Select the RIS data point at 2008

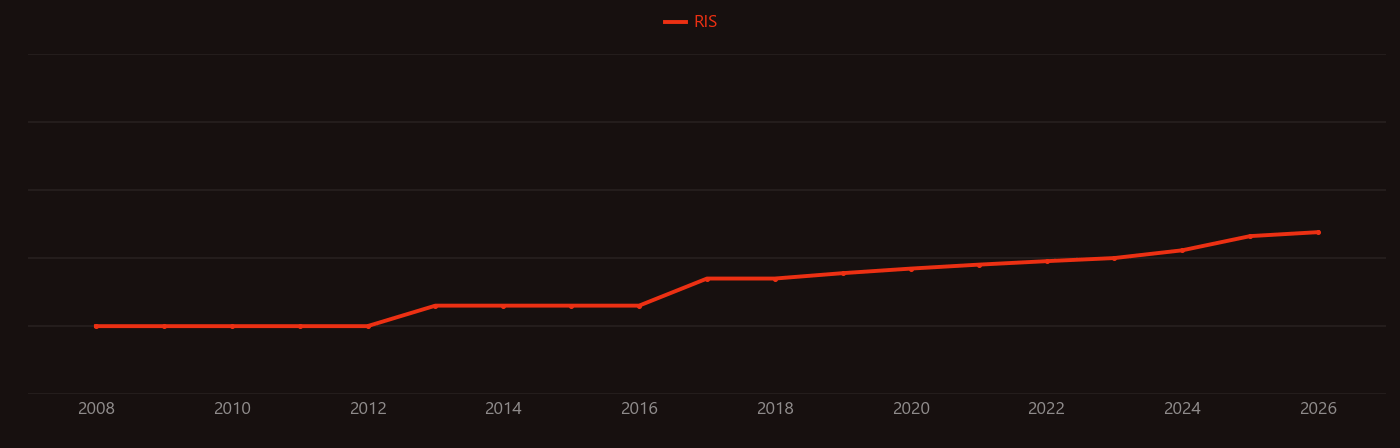point(96,326)
